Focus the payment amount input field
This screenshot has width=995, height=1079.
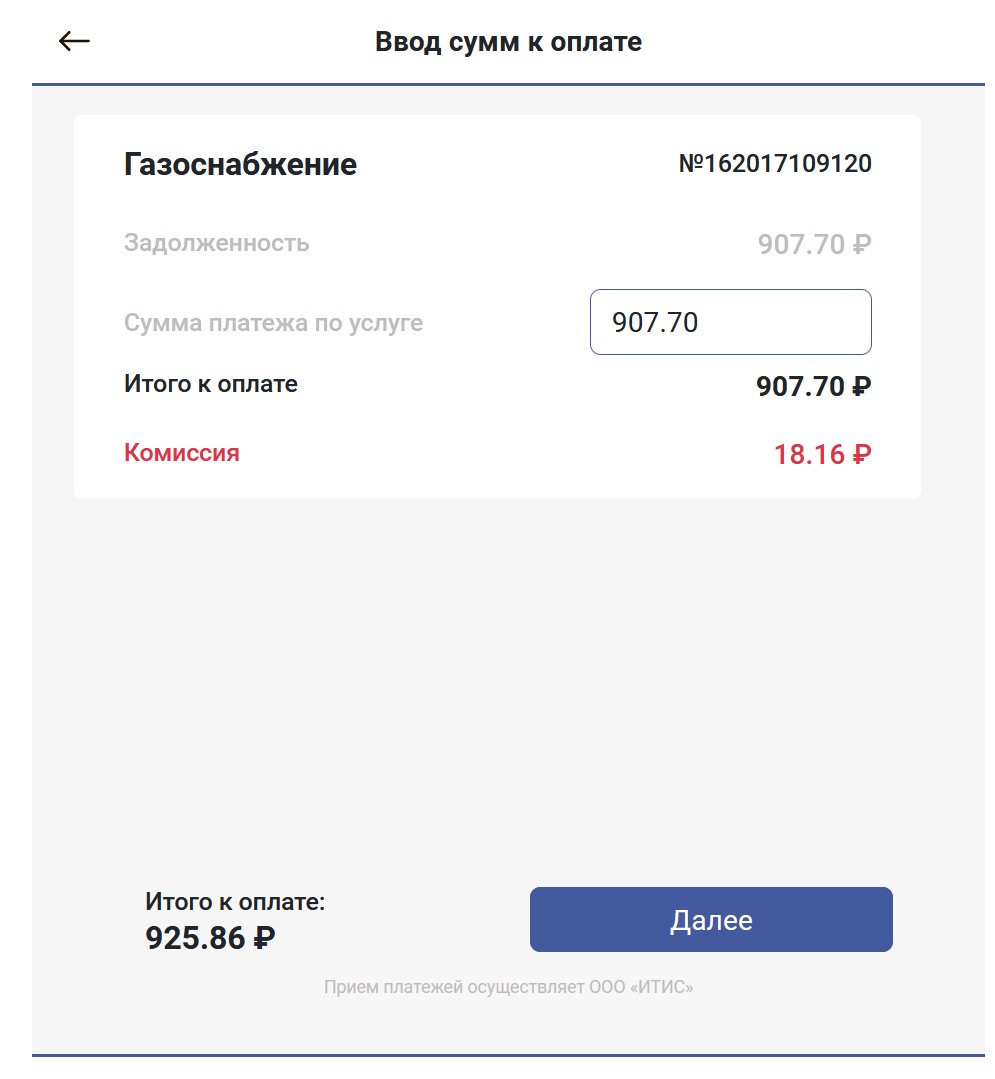[x=730, y=322]
